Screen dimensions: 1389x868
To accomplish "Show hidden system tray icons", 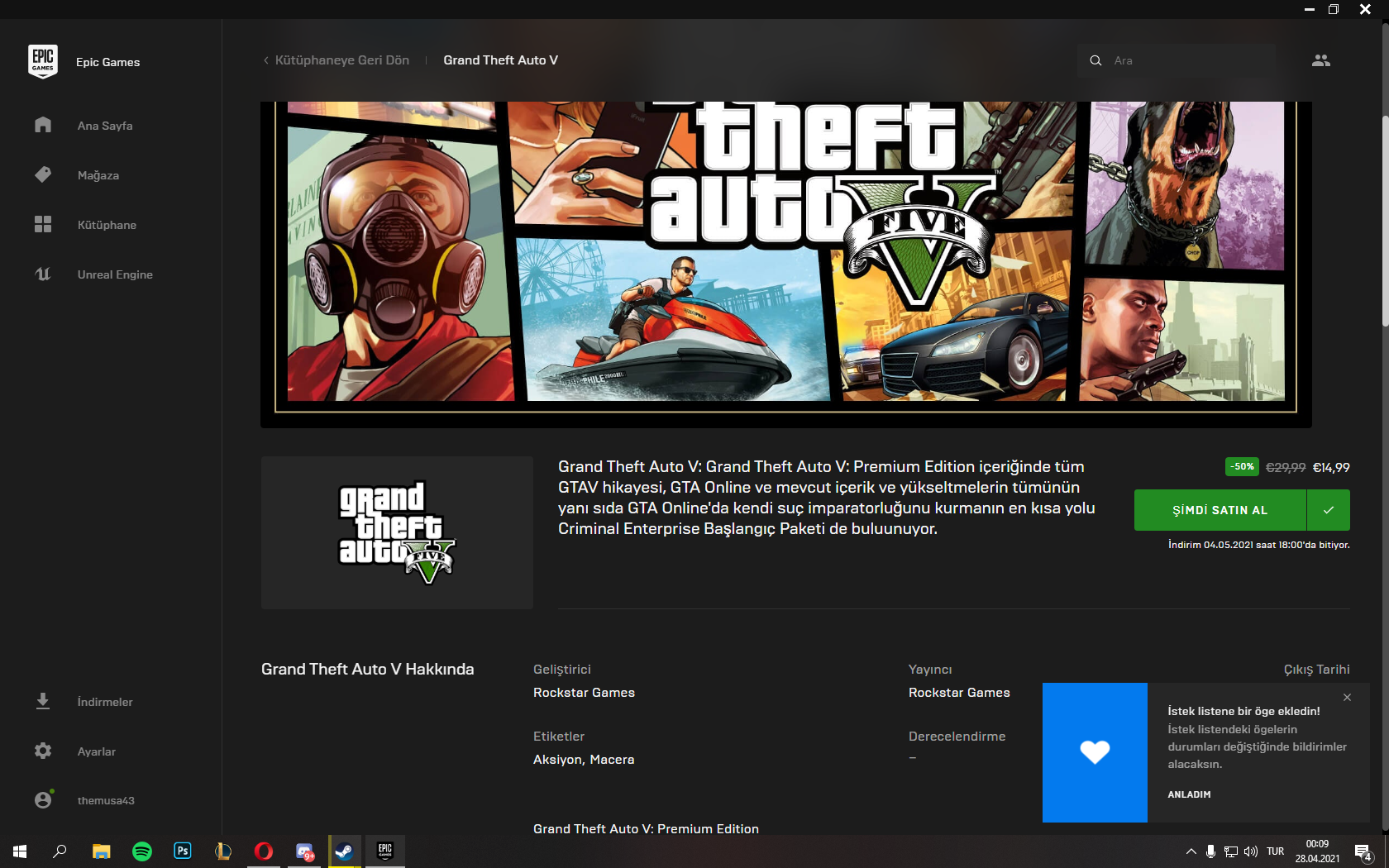I will point(1191,851).
